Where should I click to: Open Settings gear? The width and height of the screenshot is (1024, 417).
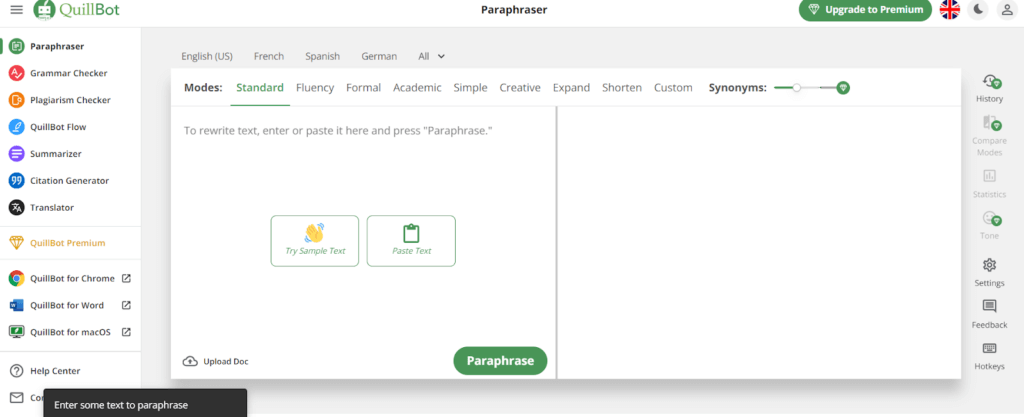coord(989,273)
